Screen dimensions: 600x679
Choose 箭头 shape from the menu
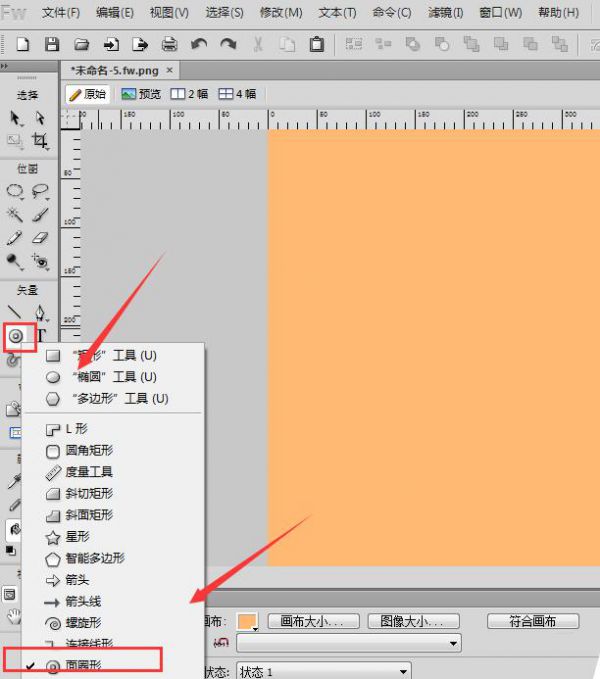point(113,580)
